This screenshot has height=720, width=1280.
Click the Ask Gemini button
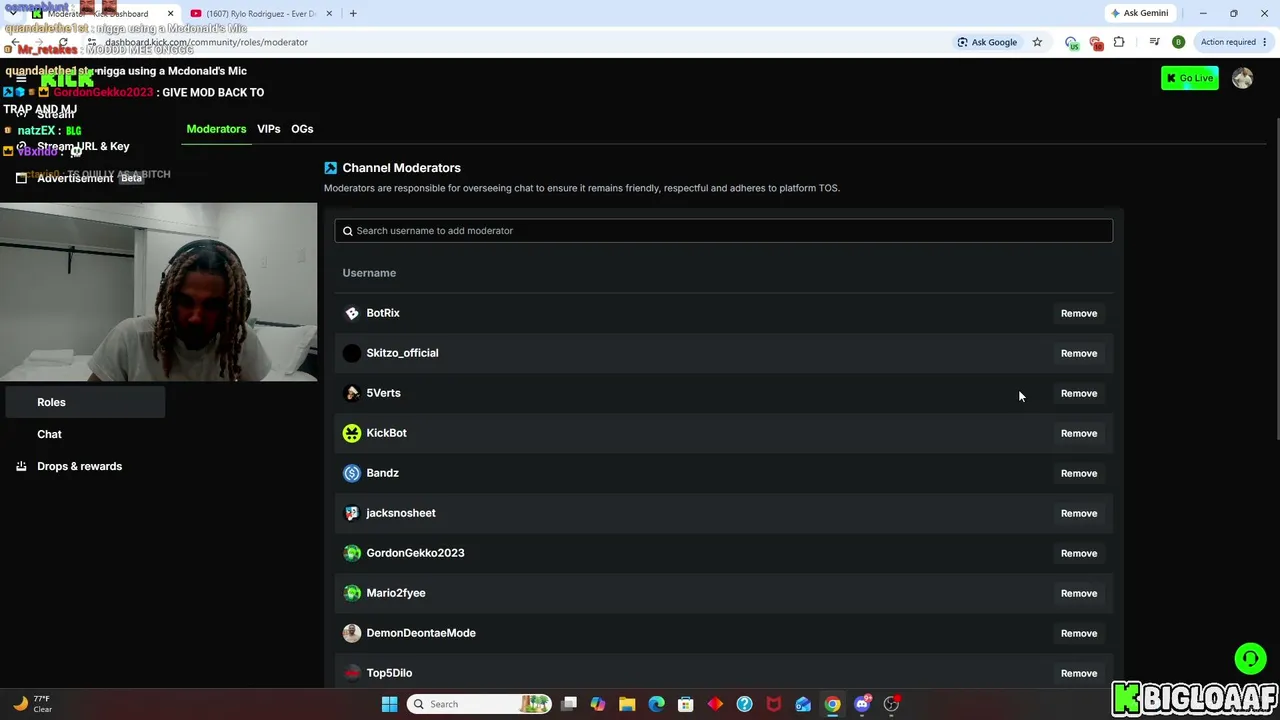click(1139, 13)
